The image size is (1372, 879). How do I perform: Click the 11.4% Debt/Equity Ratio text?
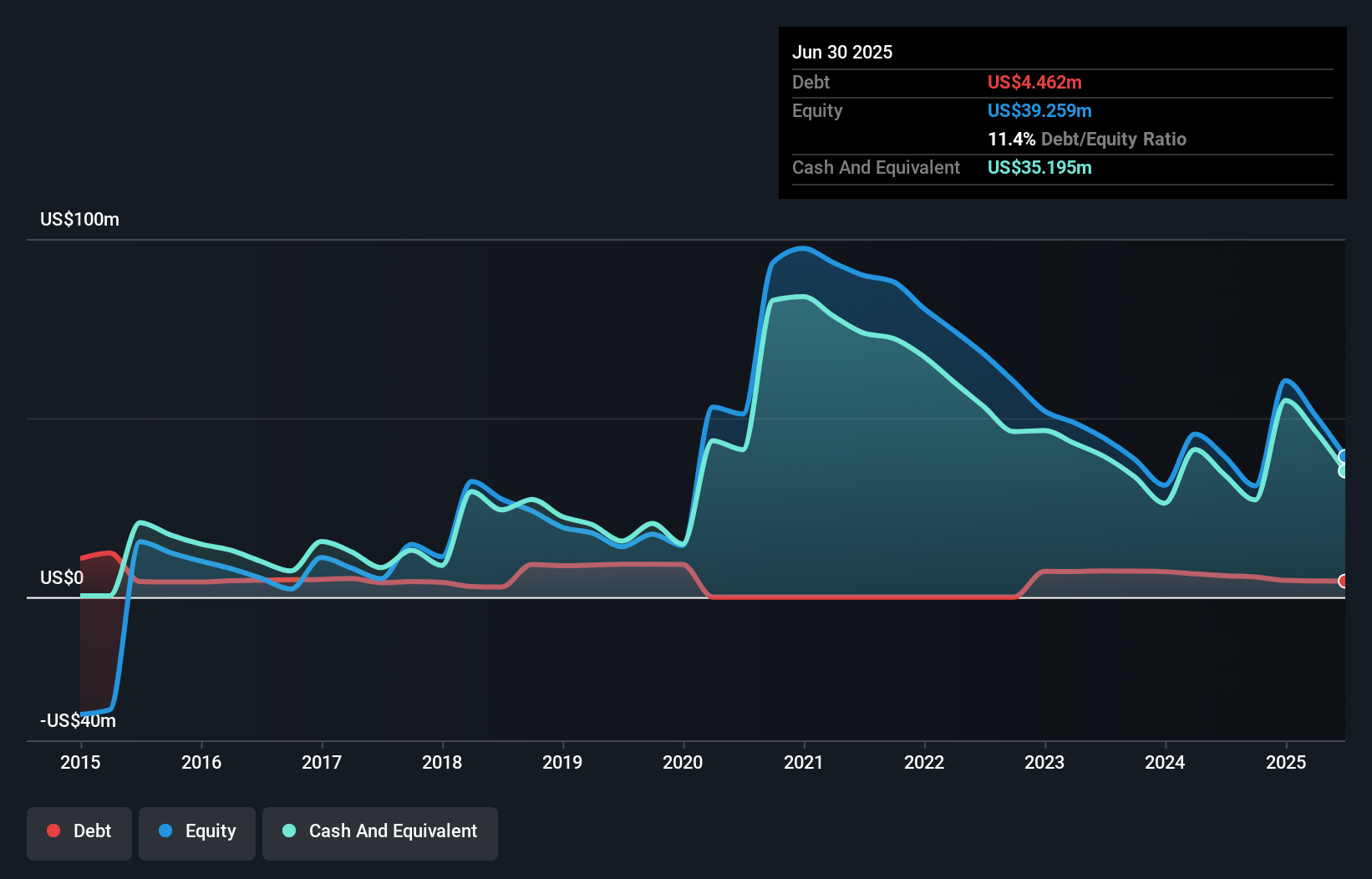(x=1087, y=139)
